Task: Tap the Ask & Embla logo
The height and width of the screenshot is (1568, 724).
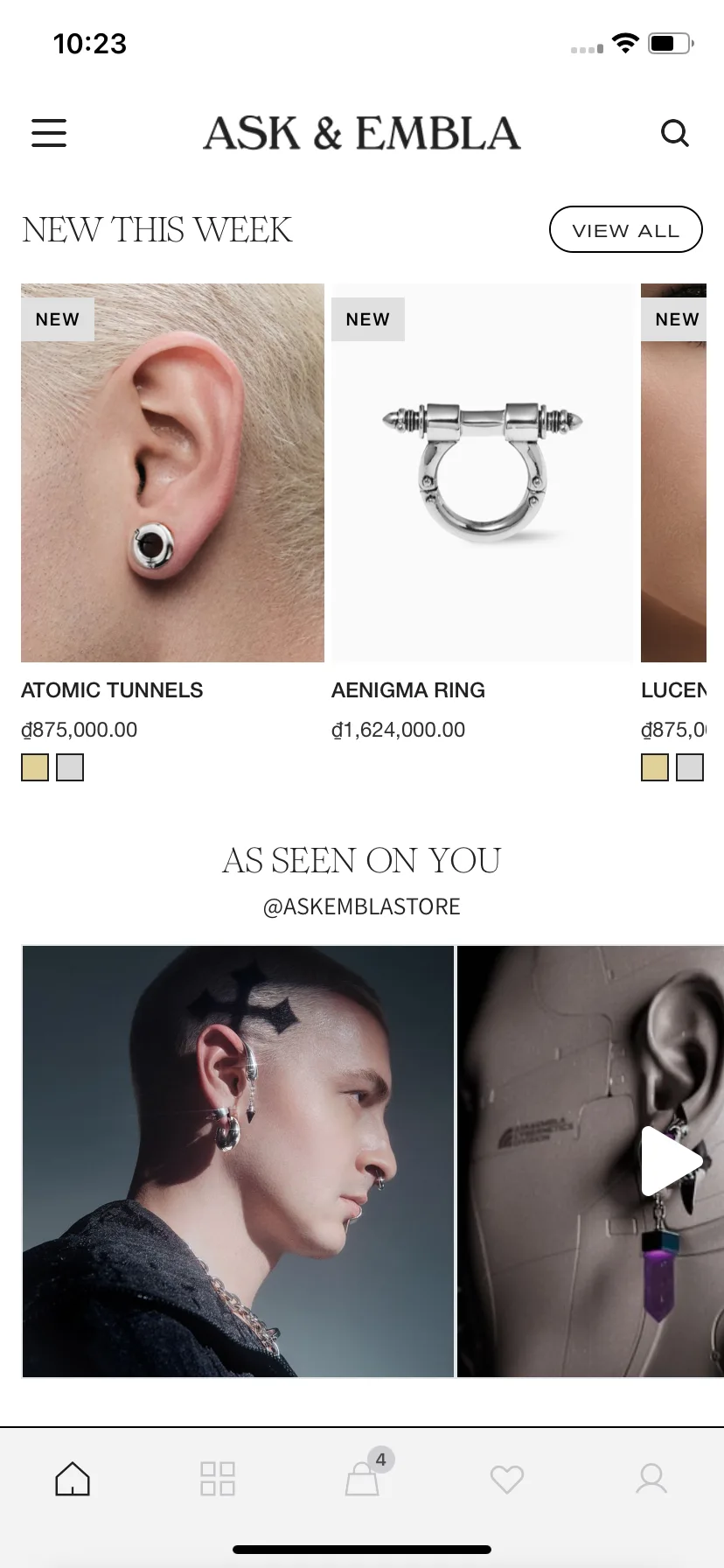Action: 362,133
